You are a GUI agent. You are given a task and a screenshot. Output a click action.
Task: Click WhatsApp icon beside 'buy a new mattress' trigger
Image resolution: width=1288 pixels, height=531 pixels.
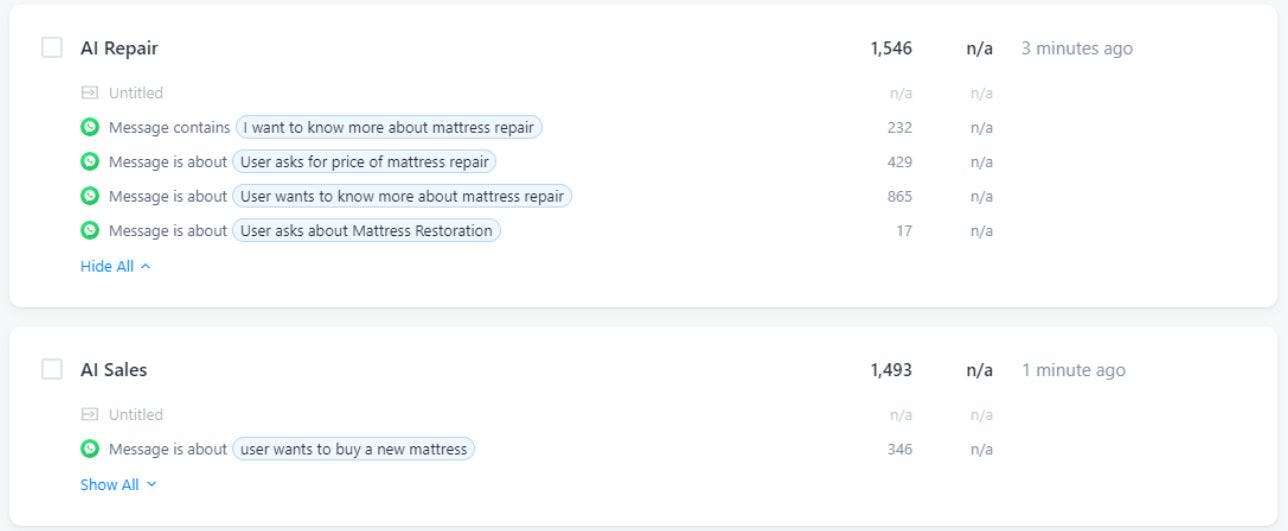90,449
